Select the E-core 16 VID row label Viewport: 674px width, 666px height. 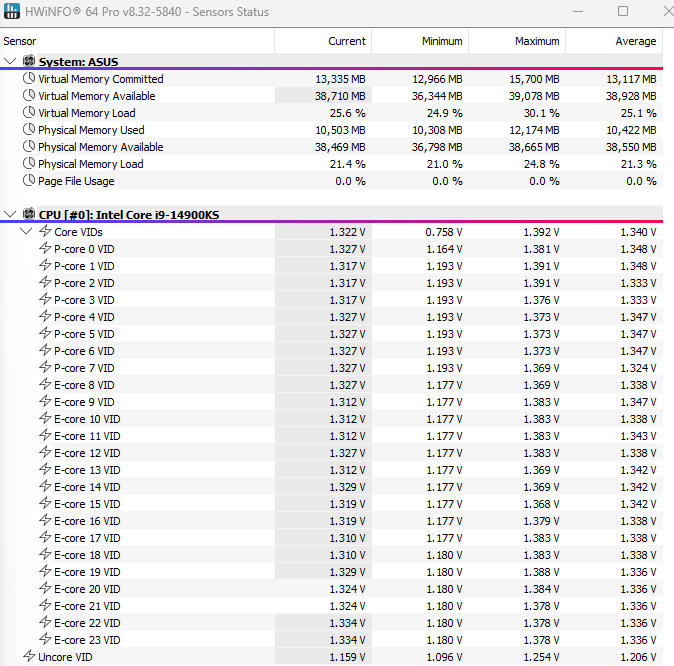click(87, 521)
